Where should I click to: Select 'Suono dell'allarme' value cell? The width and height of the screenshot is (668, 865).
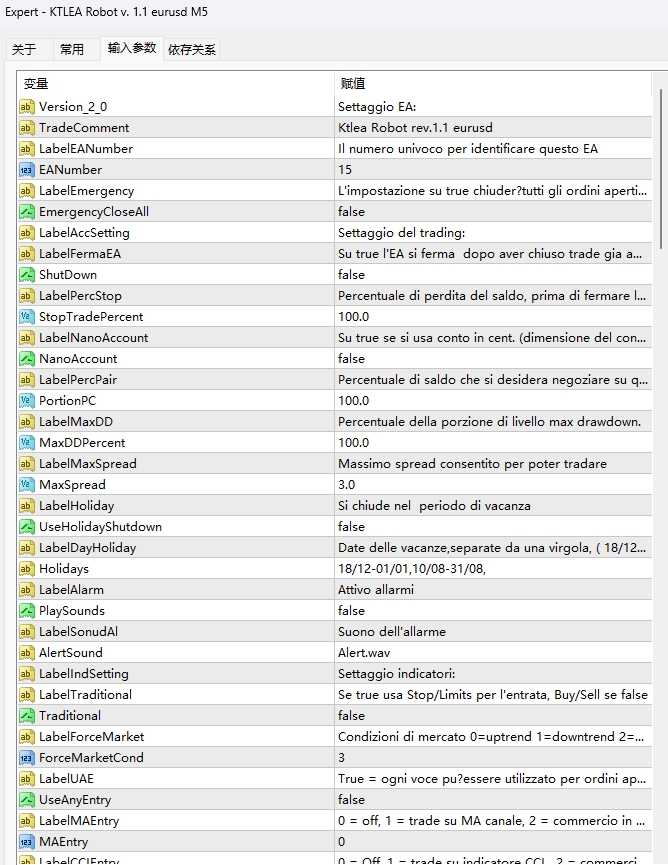[x=493, y=632]
